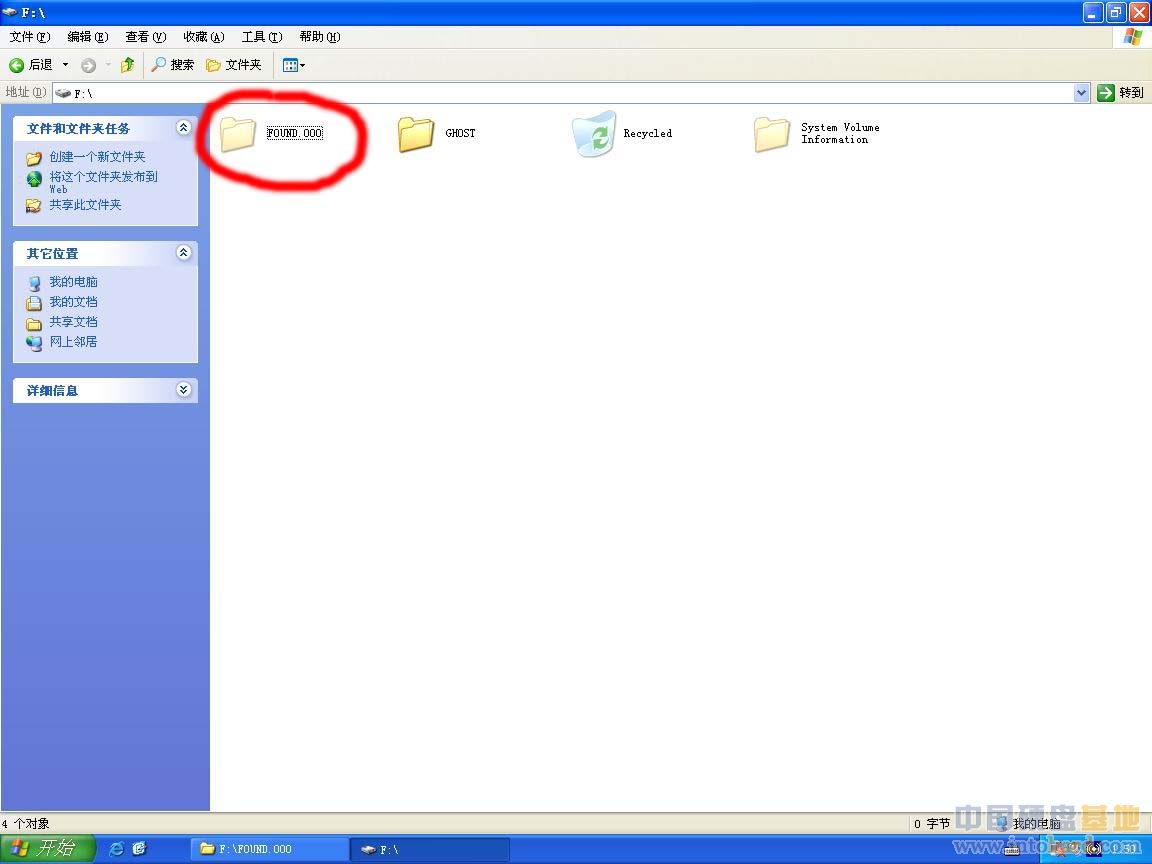Launch Internet Explorer from Quick Launch
Screen dimensions: 1152x864
pyautogui.click(x=116, y=849)
